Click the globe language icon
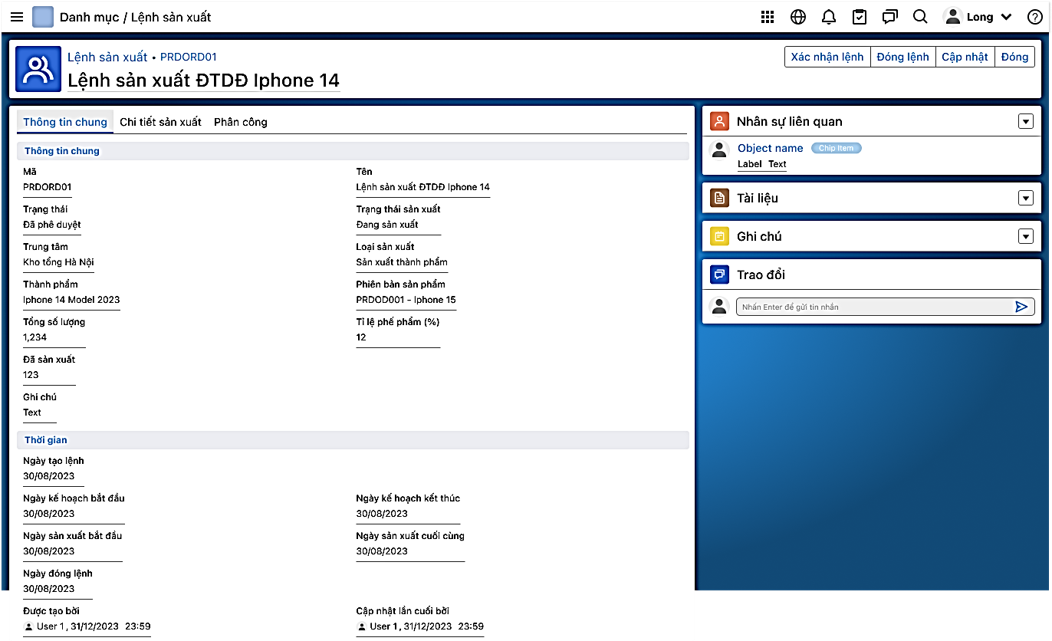The image size is (1052, 641). tap(798, 17)
